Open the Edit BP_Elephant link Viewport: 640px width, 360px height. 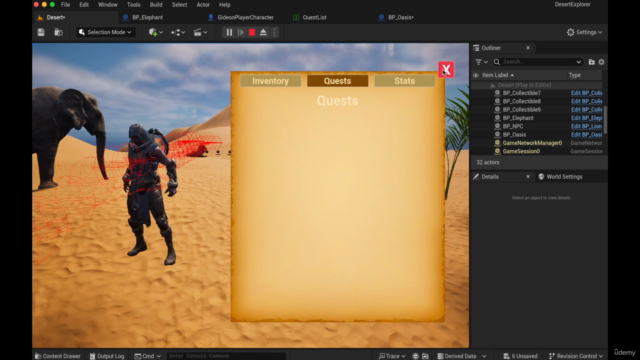tap(587, 118)
